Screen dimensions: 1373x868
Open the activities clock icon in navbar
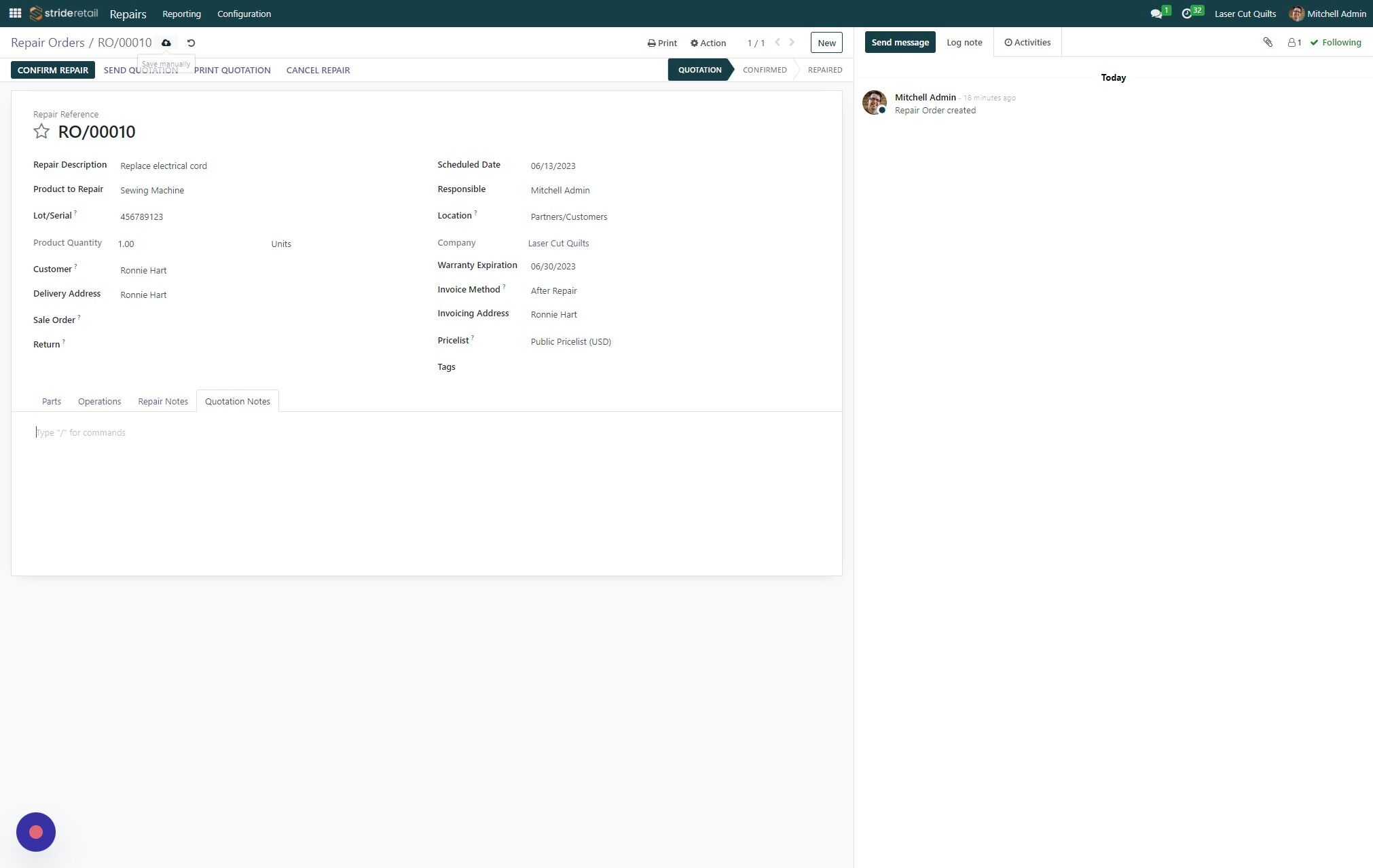(1187, 14)
